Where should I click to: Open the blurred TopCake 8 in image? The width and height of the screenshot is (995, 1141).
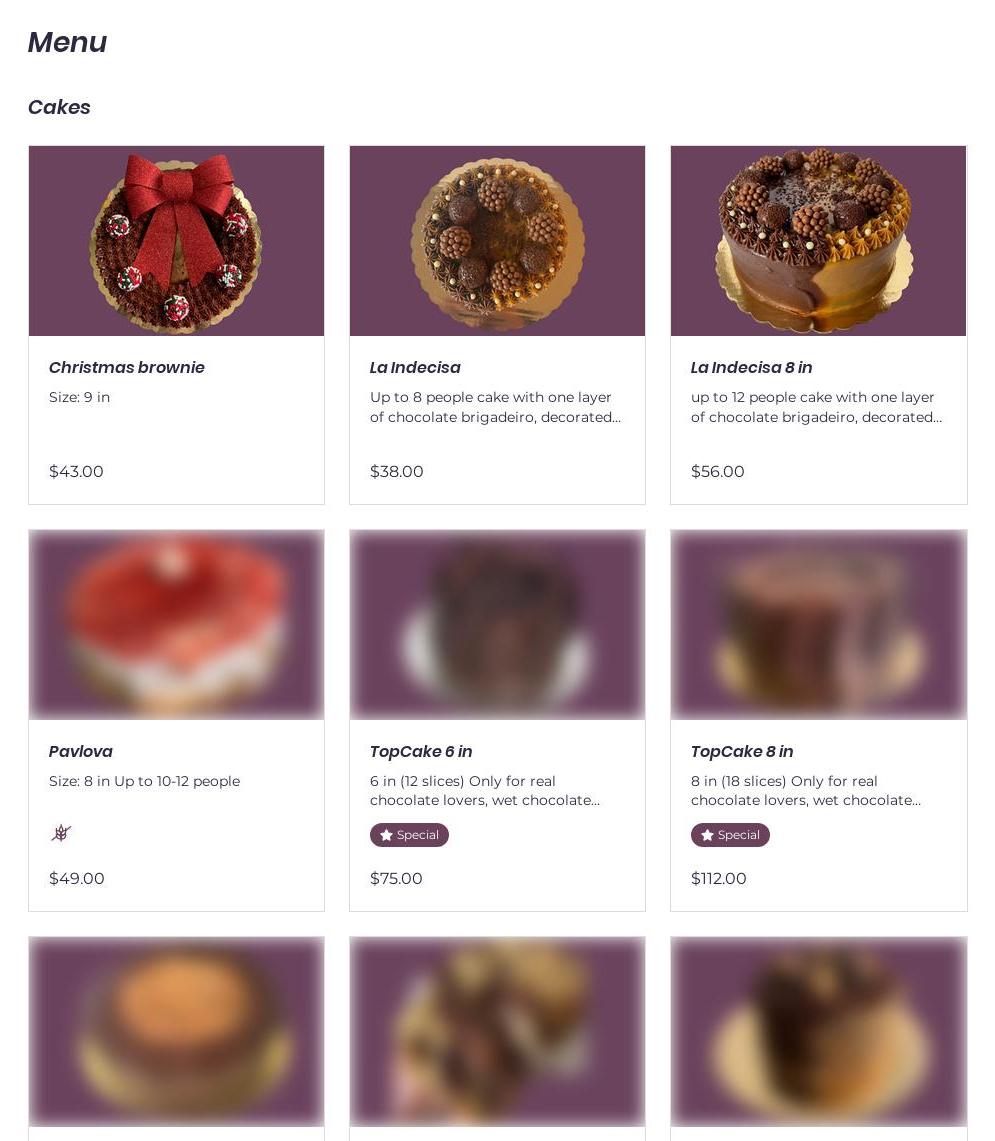tap(818, 624)
